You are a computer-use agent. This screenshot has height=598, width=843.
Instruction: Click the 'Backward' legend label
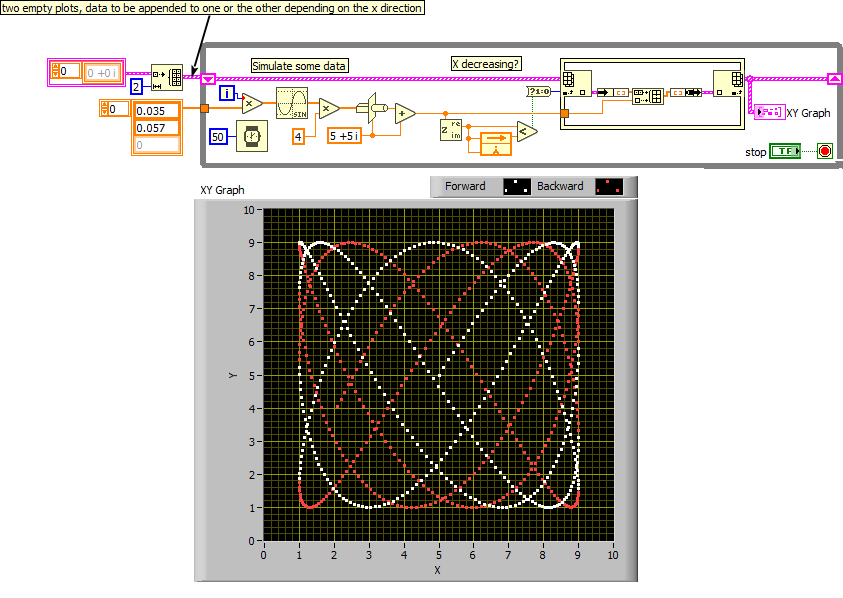coord(560,186)
